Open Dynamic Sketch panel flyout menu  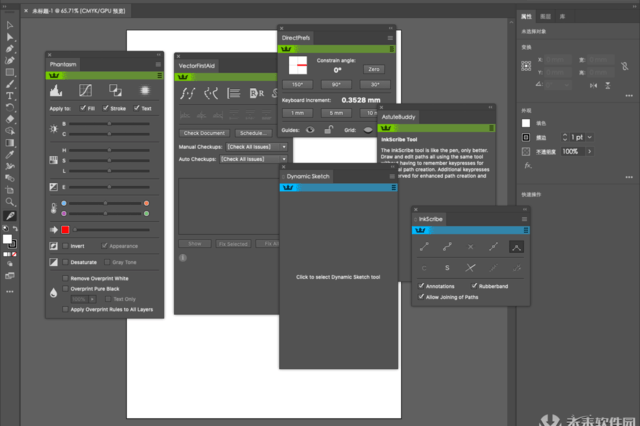tap(392, 176)
